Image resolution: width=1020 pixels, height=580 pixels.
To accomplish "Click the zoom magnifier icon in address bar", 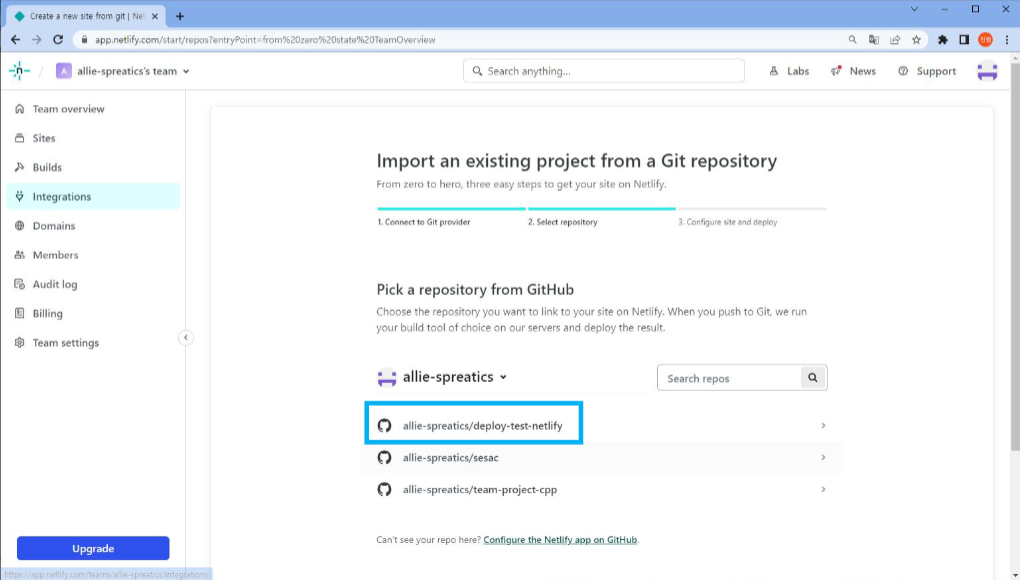I will [852, 40].
